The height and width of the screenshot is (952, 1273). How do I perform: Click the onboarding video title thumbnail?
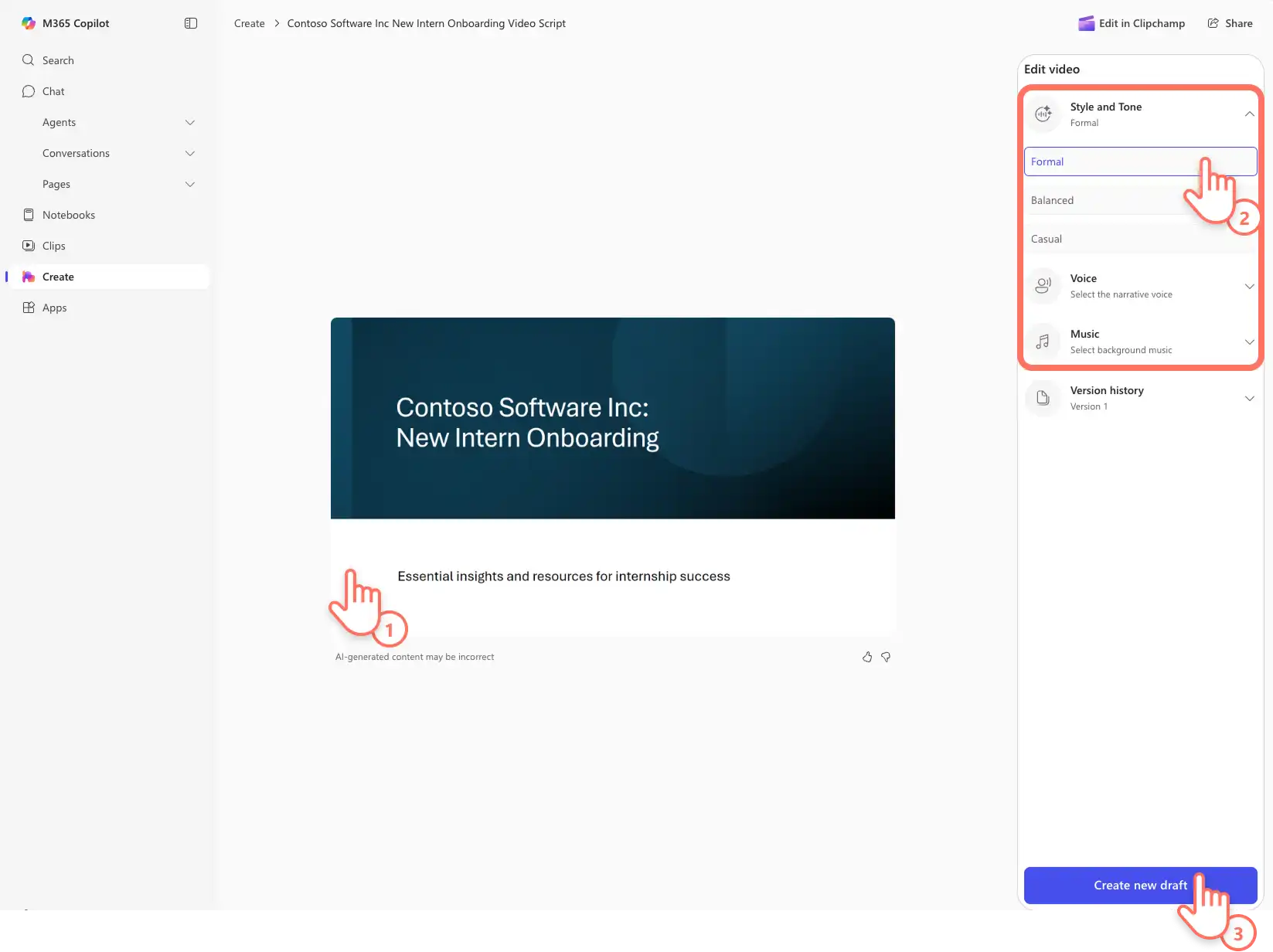click(x=613, y=418)
